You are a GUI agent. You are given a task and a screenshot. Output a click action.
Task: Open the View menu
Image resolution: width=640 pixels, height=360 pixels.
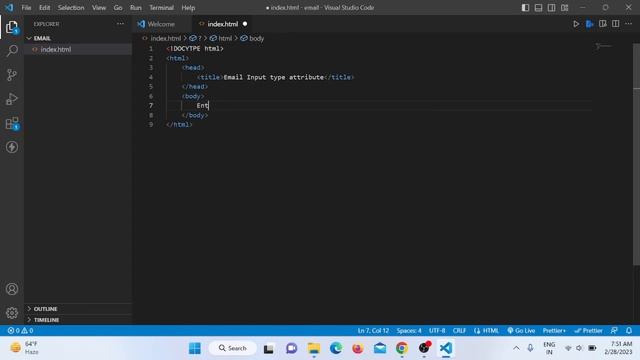[99, 8]
